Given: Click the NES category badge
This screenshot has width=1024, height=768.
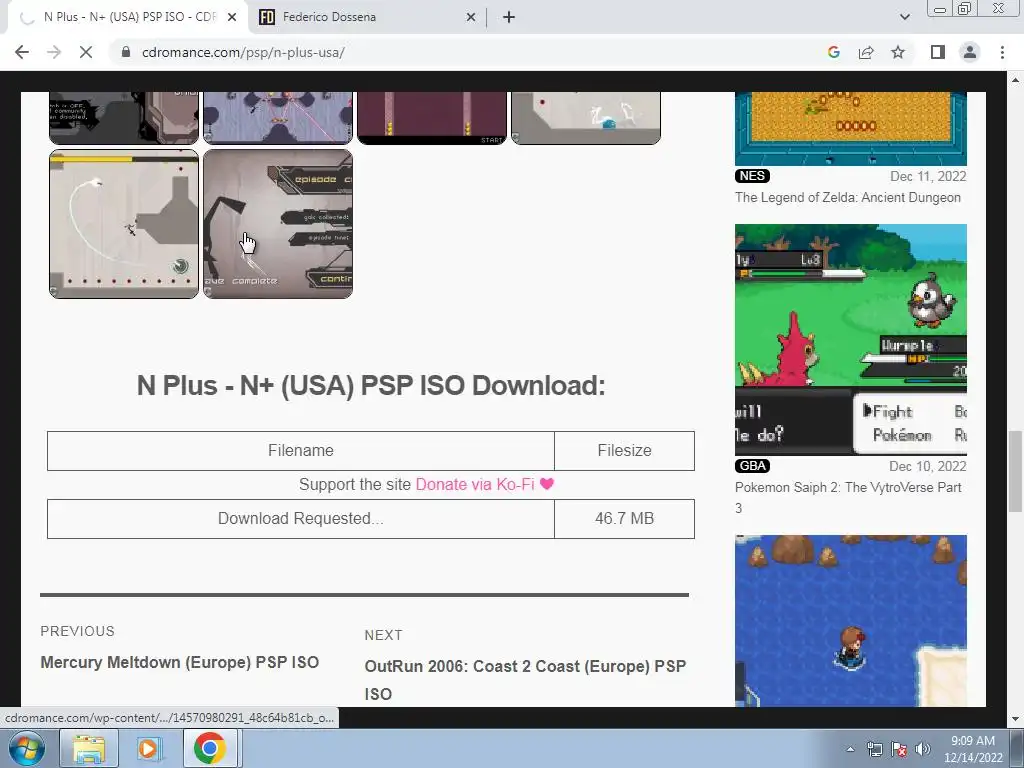Looking at the screenshot, I should tap(752, 176).
